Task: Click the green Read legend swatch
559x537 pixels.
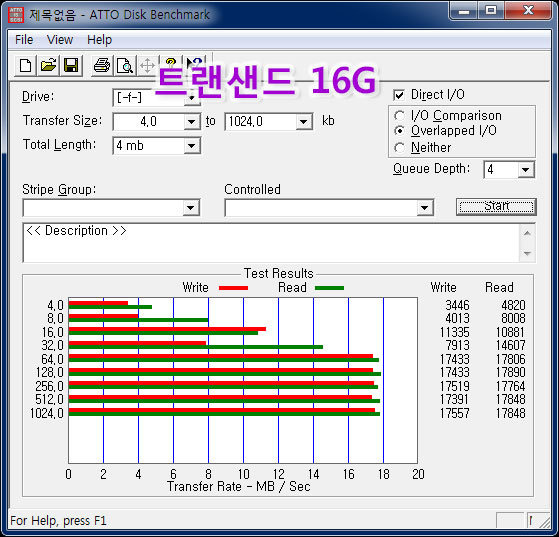Action: click(329, 288)
